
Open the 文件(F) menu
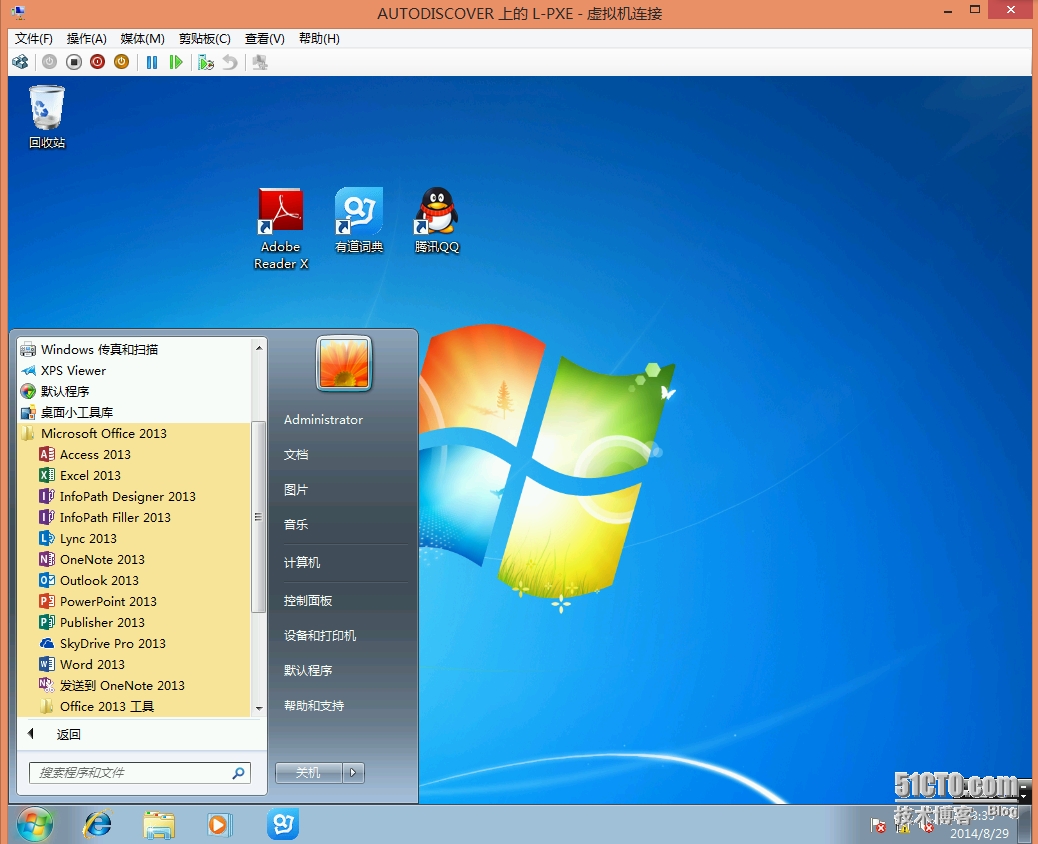[x=33, y=38]
